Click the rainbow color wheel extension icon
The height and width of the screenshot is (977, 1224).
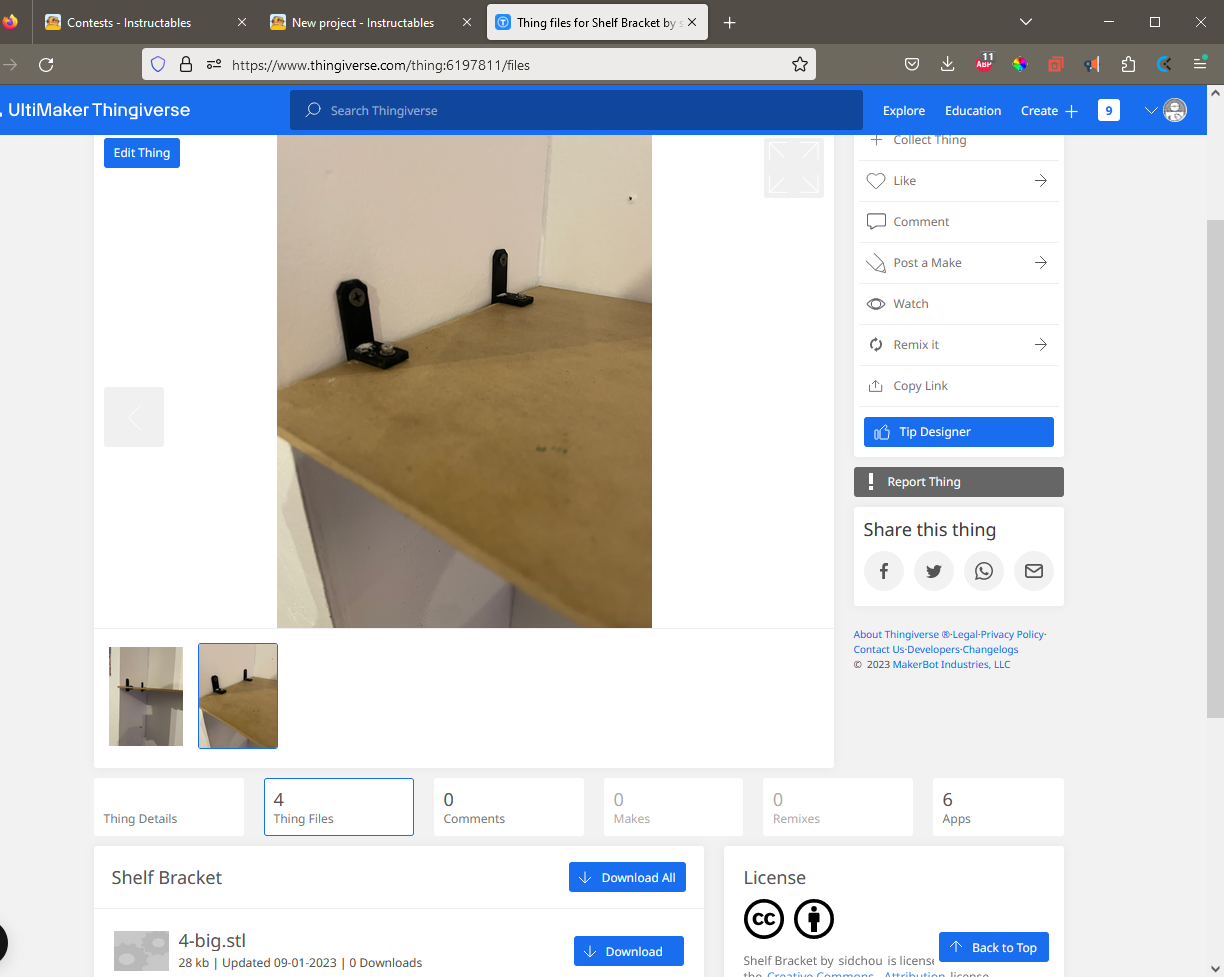pos(1020,64)
